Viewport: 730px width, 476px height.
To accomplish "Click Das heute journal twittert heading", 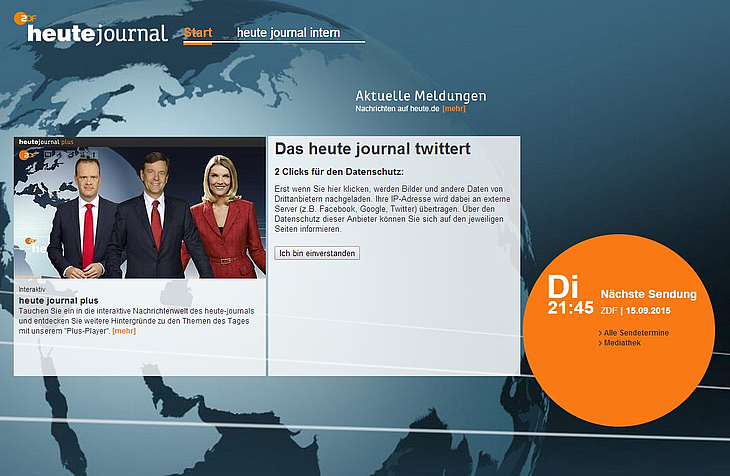I will tap(372, 149).
